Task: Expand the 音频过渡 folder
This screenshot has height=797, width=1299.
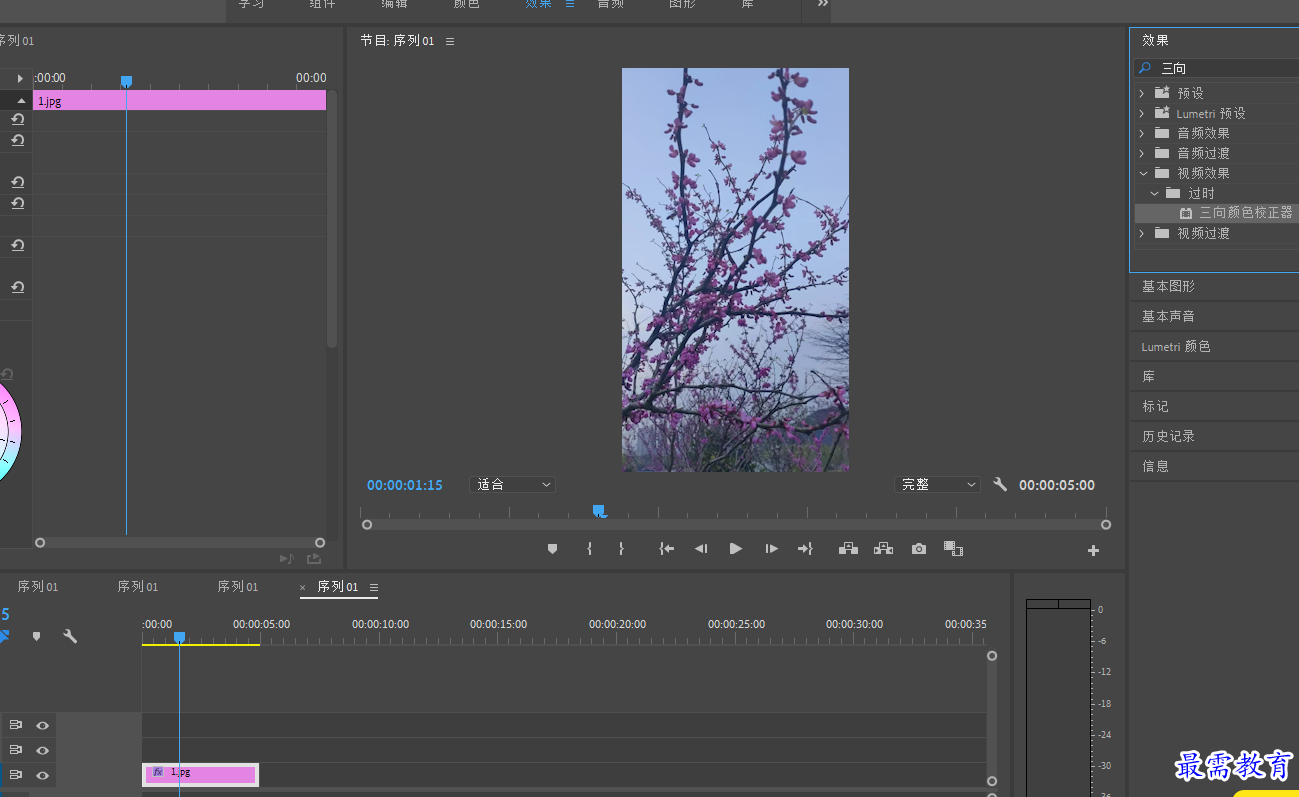Action: [x=1142, y=153]
